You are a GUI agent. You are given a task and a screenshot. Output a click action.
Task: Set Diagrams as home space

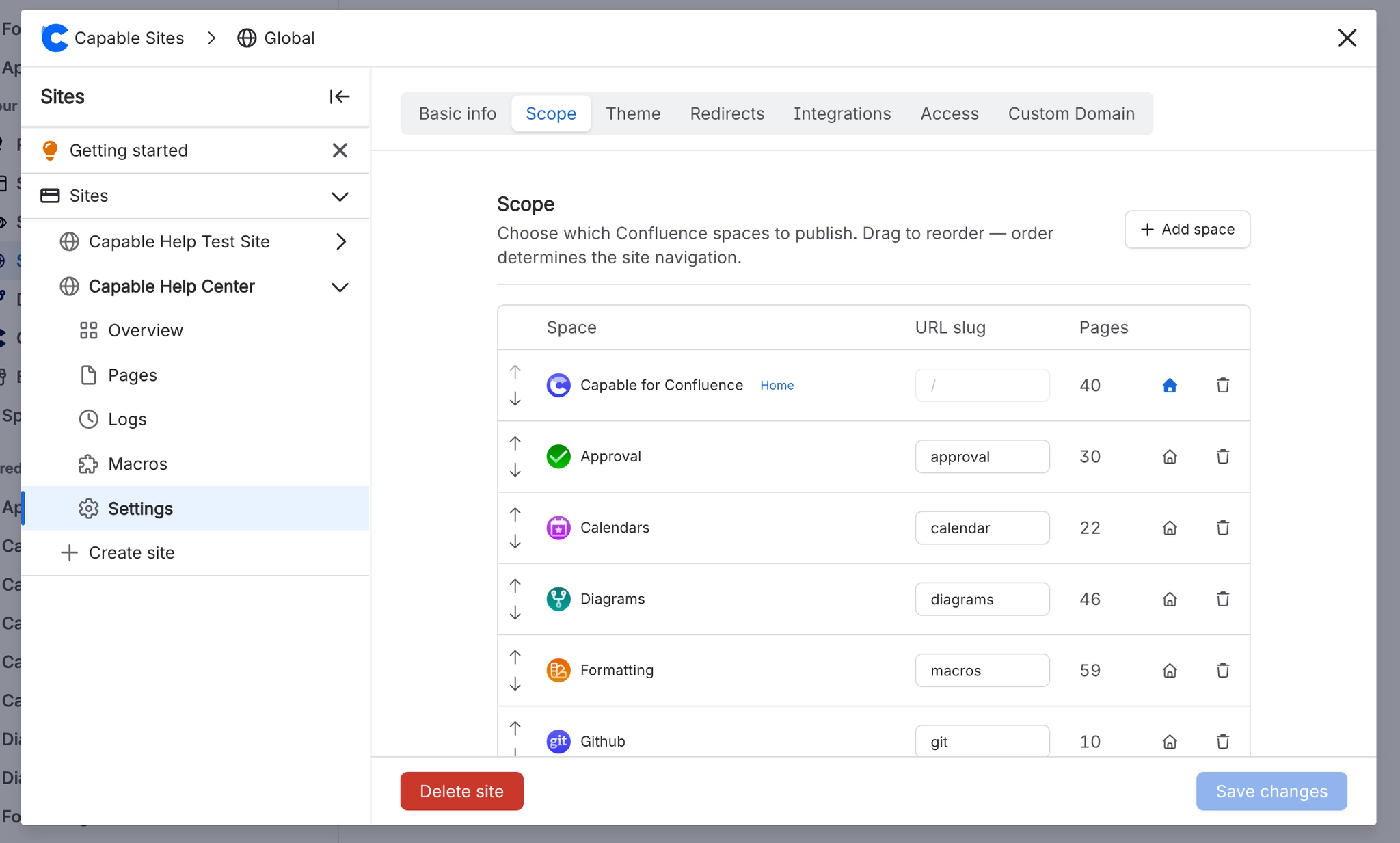pyautogui.click(x=1170, y=599)
